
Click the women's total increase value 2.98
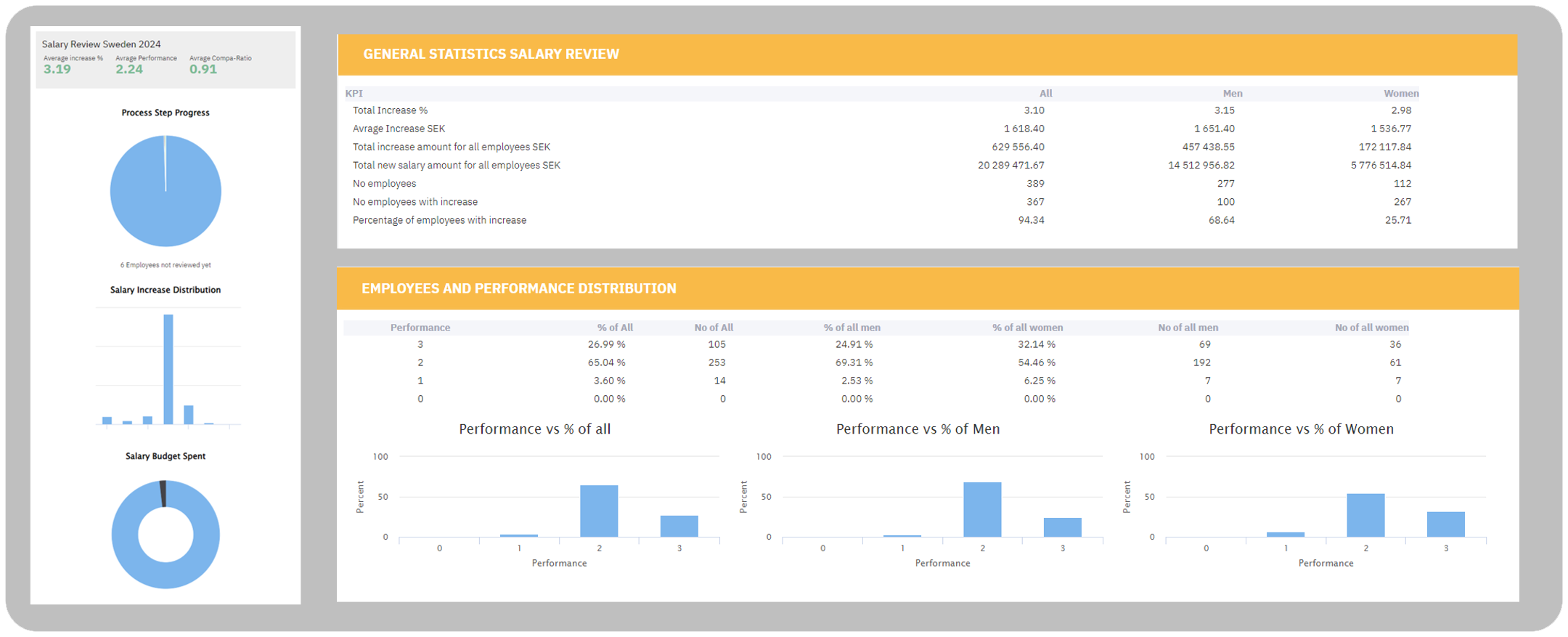pos(1401,110)
